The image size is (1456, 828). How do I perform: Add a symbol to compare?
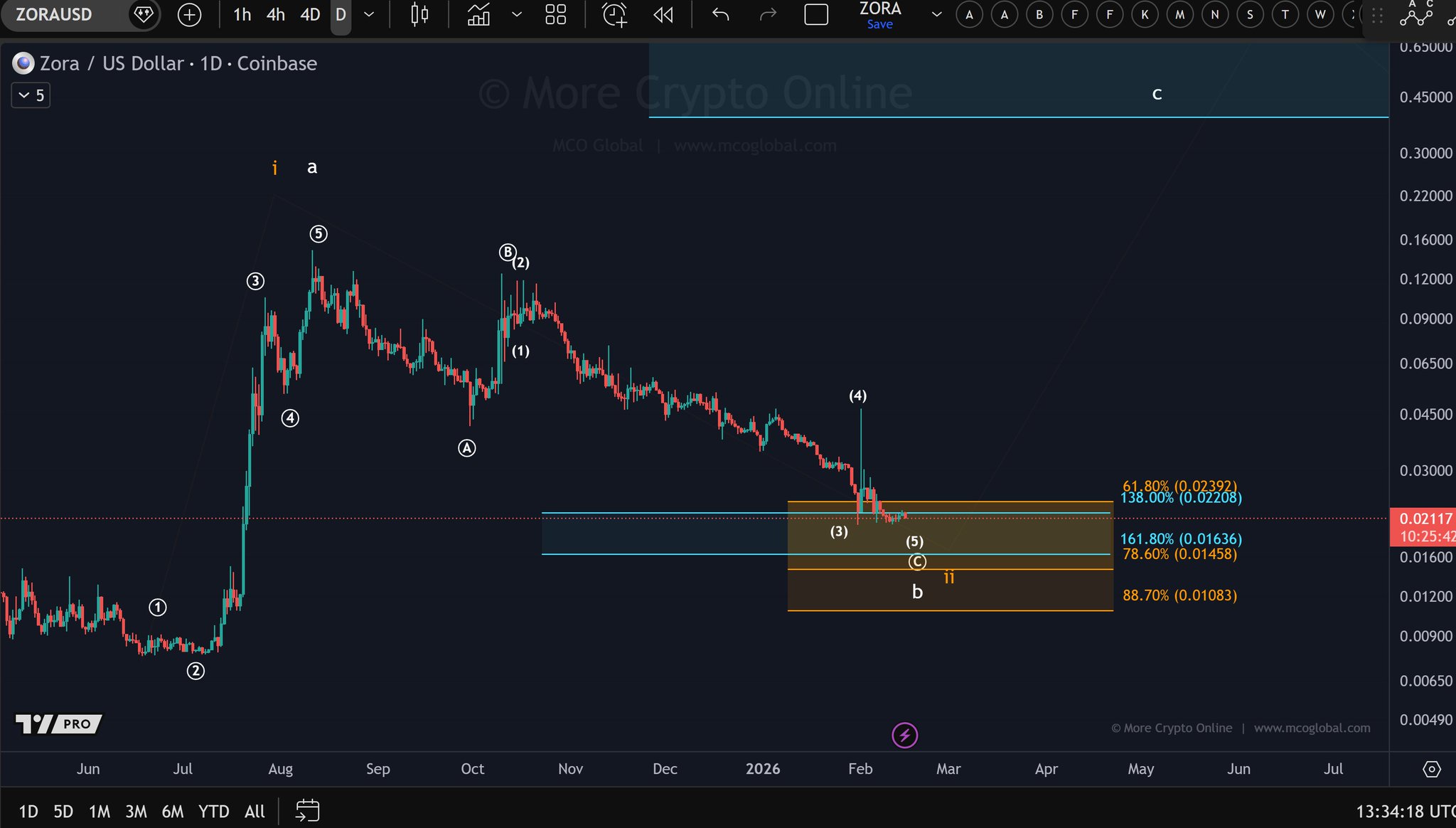pos(189,14)
